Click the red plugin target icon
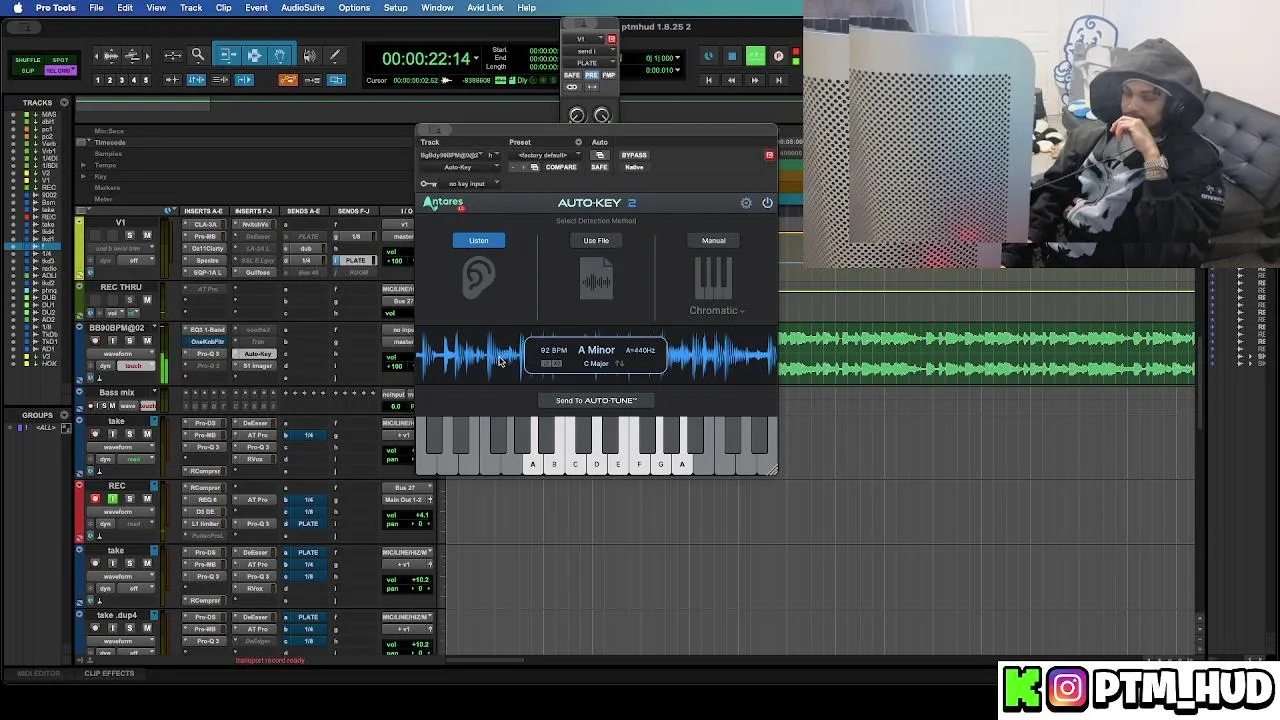1280x720 pixels. [769, 155]
